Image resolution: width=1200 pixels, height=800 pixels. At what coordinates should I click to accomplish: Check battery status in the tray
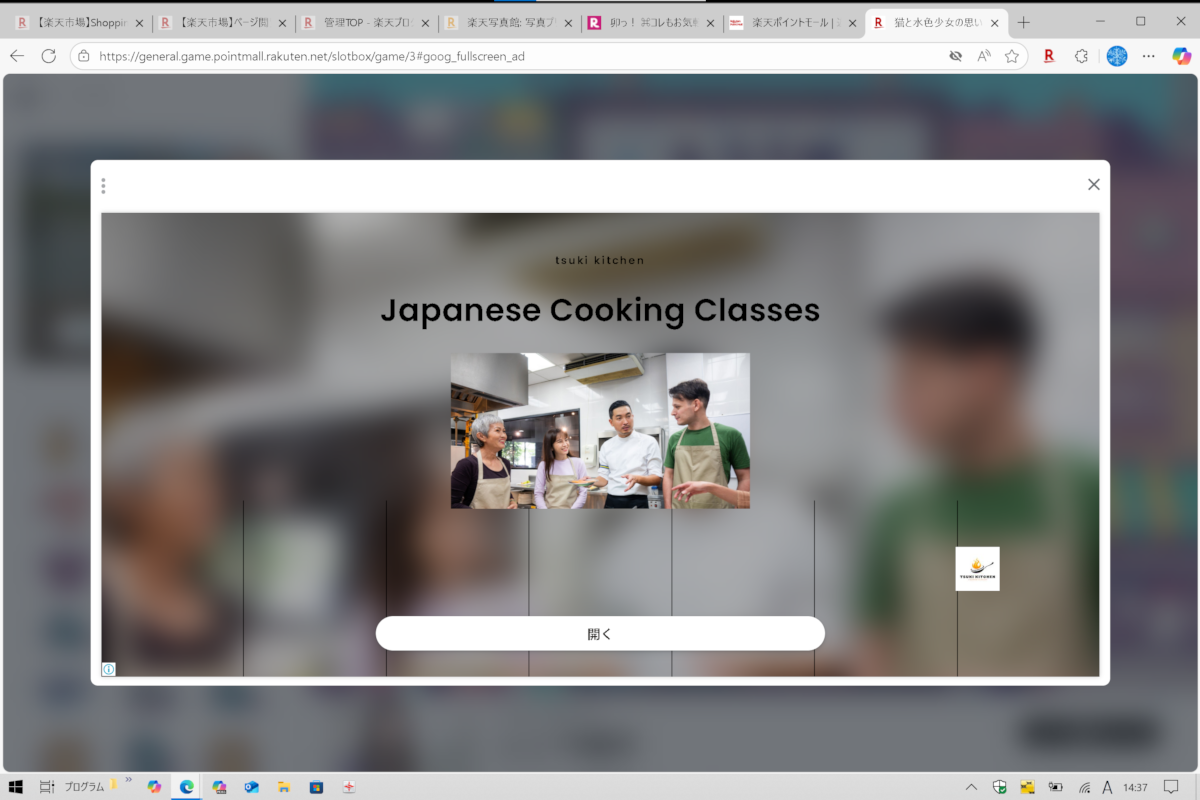[1055, 787]
